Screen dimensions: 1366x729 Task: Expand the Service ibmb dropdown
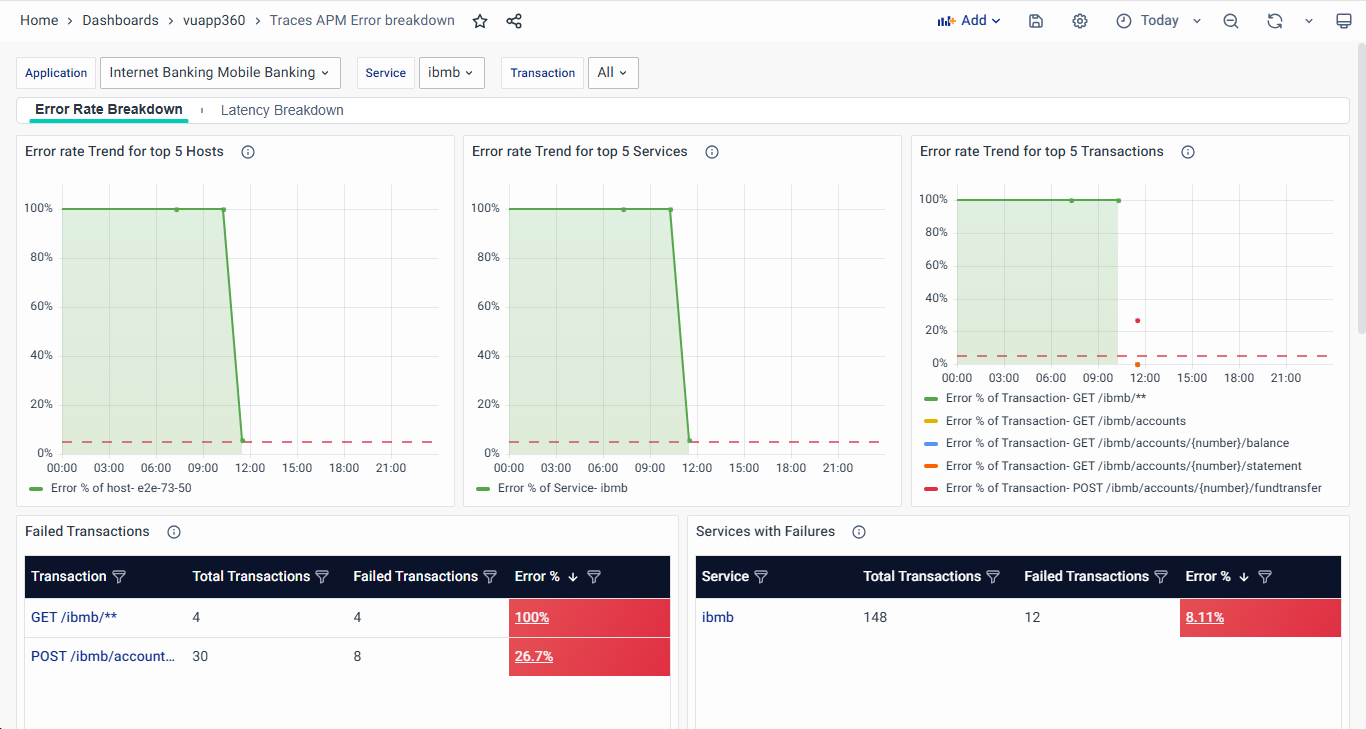(x=451, y=73)
